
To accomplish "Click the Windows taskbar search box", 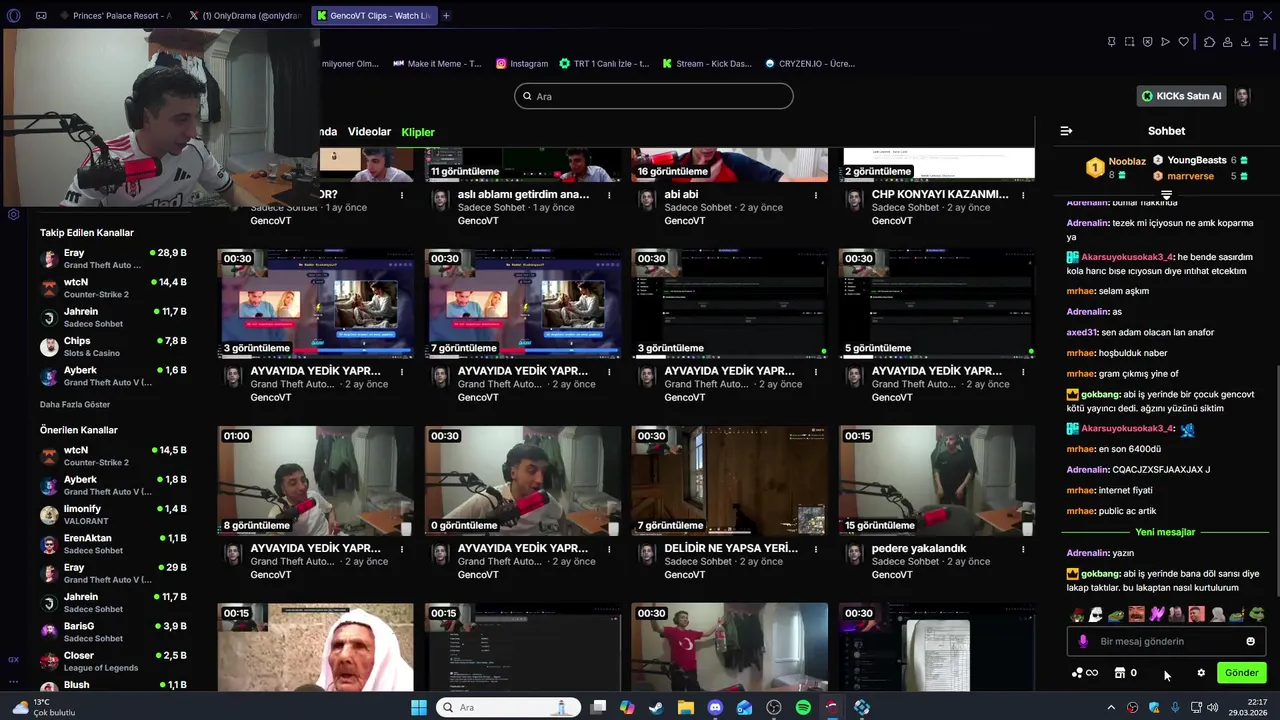I will (x=508, y=707).
